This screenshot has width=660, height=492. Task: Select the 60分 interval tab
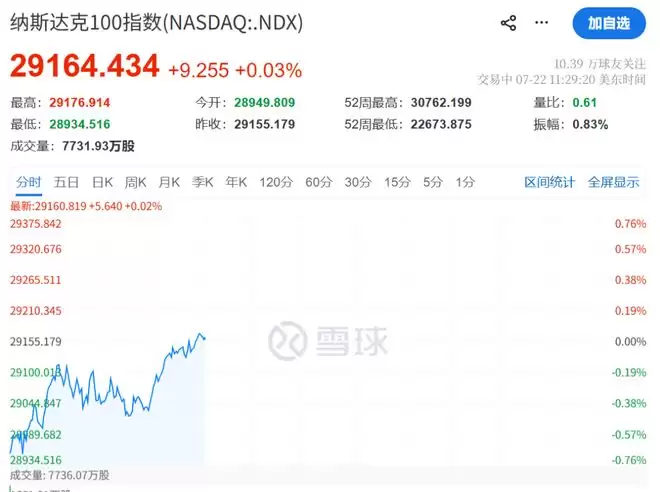click(319, 182)
